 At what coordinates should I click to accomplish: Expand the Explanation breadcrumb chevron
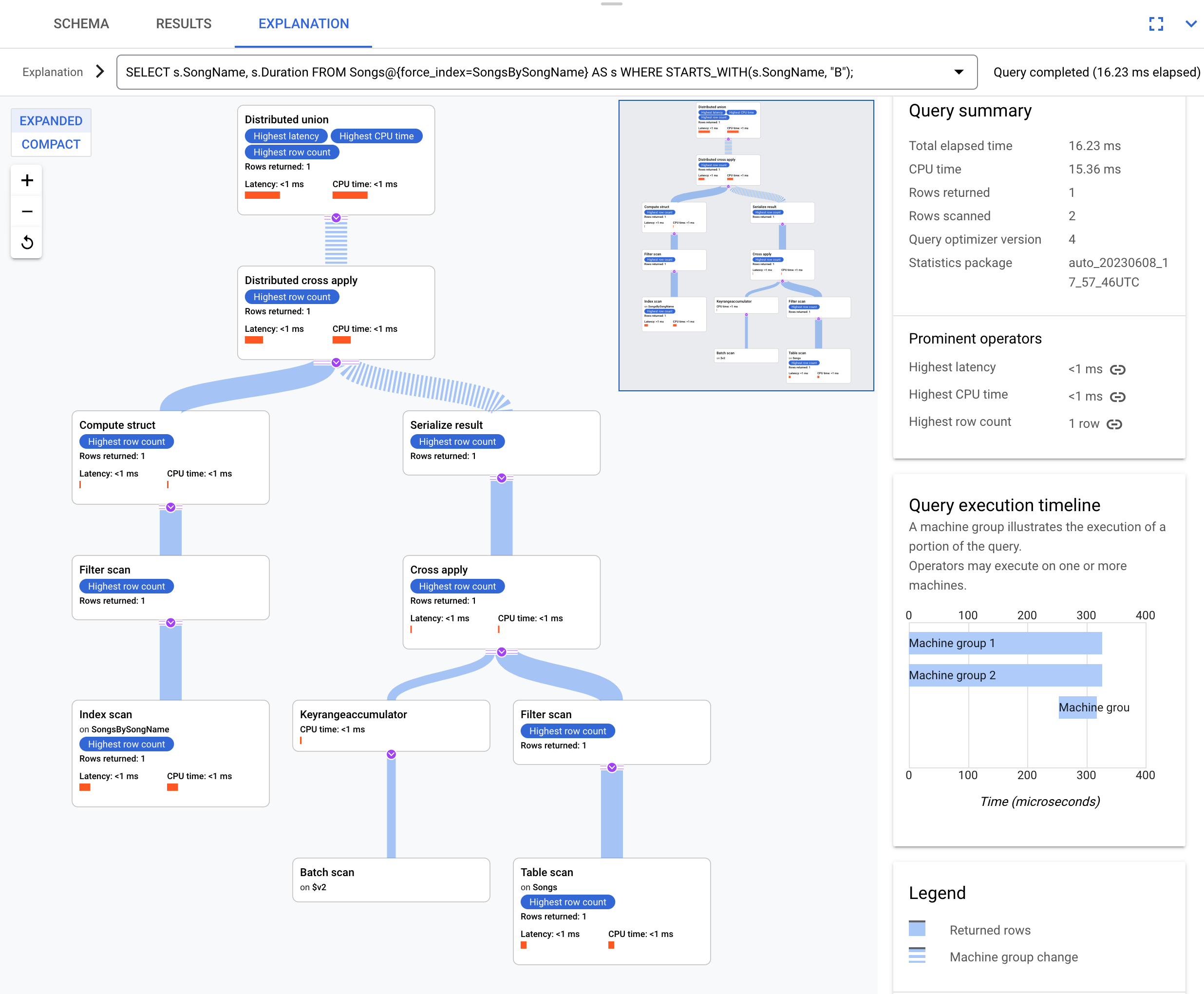[x=100, y=72]
